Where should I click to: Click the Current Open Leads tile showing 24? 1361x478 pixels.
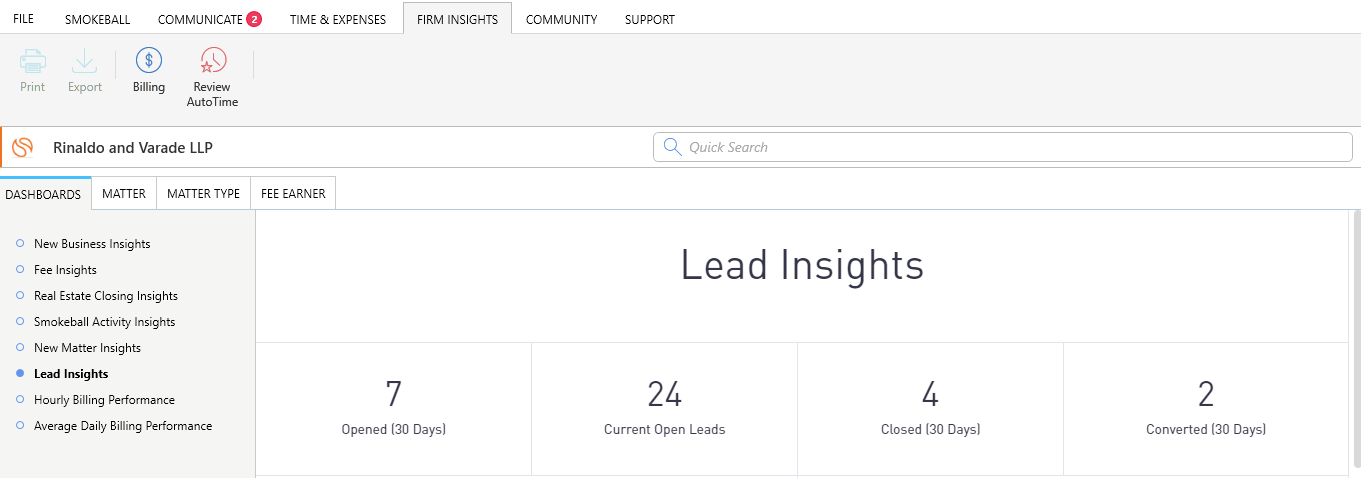click(664, 409)
